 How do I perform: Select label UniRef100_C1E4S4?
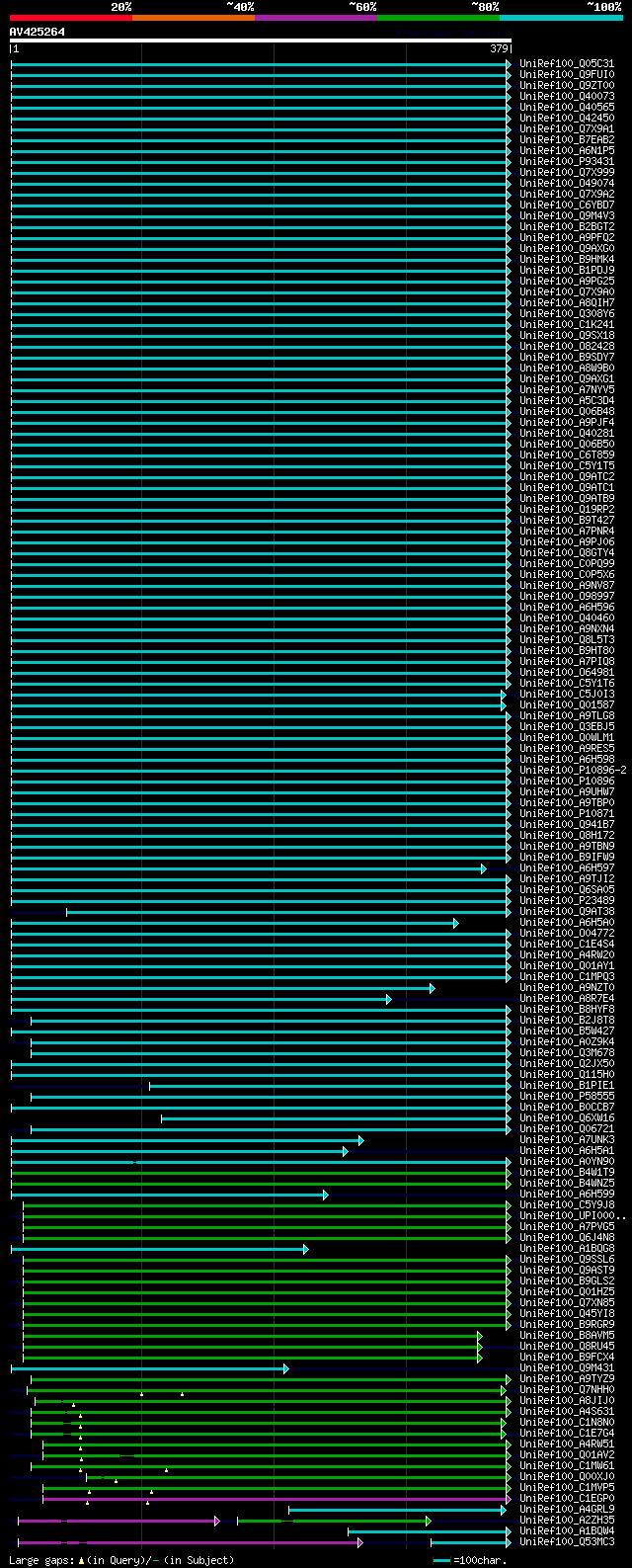coord(567,944)
